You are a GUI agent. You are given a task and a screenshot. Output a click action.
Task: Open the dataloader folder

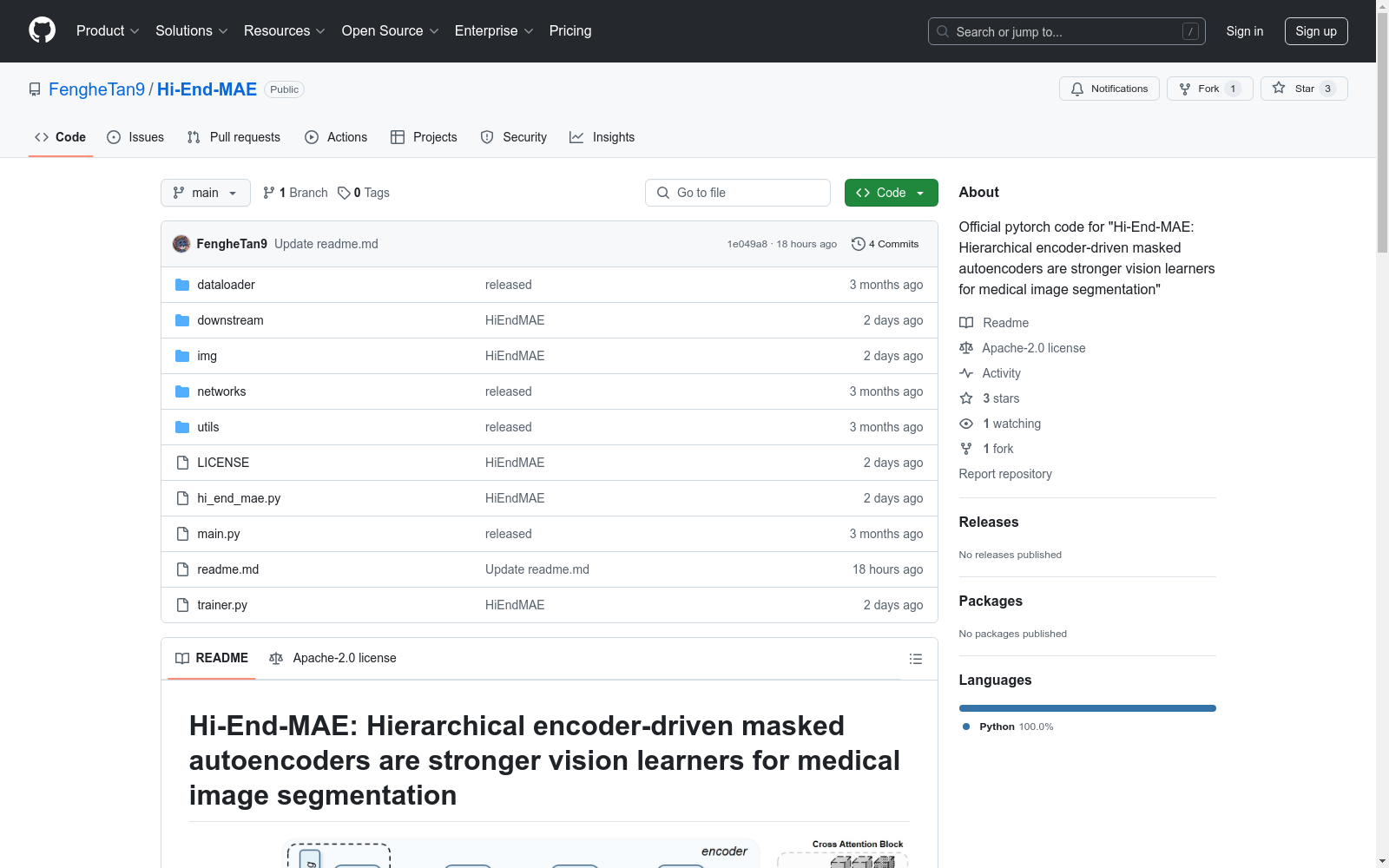pos(226,285)
